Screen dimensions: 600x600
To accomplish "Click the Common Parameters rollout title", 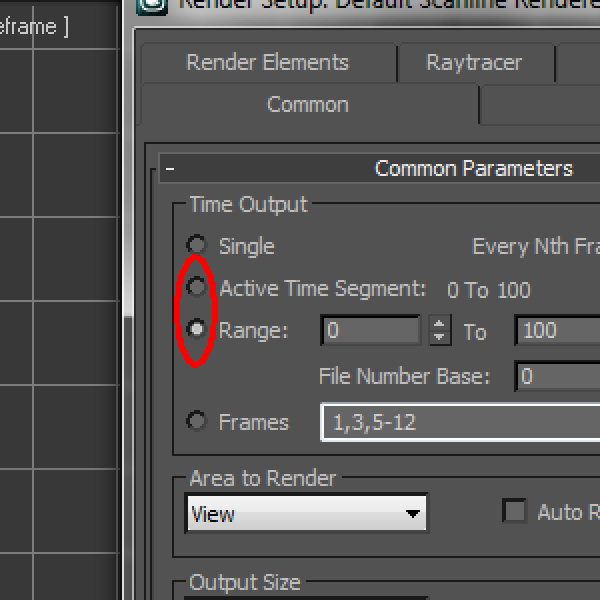I will (473, 169).
